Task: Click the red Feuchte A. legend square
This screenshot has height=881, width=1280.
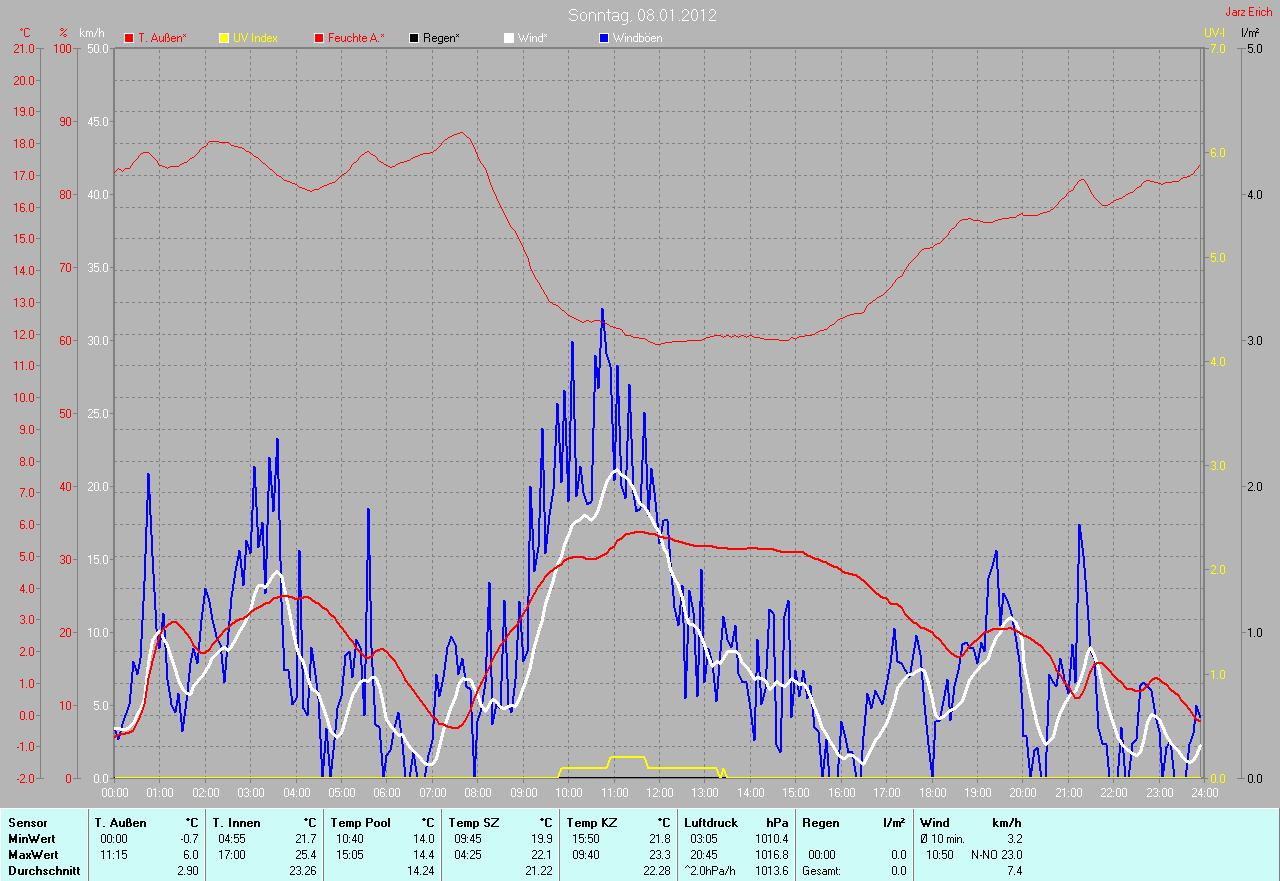Action: [320, 38]
